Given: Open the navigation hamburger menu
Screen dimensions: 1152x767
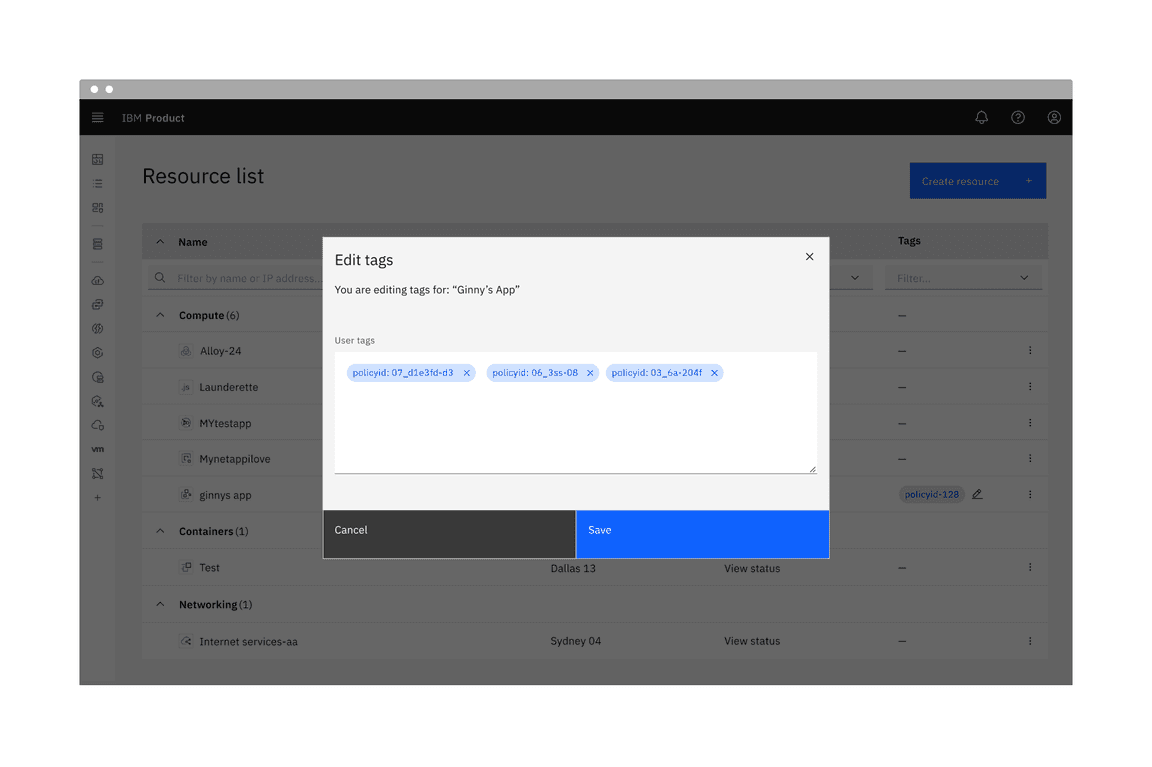Looking at the screenshot, I should click(97, 117).
